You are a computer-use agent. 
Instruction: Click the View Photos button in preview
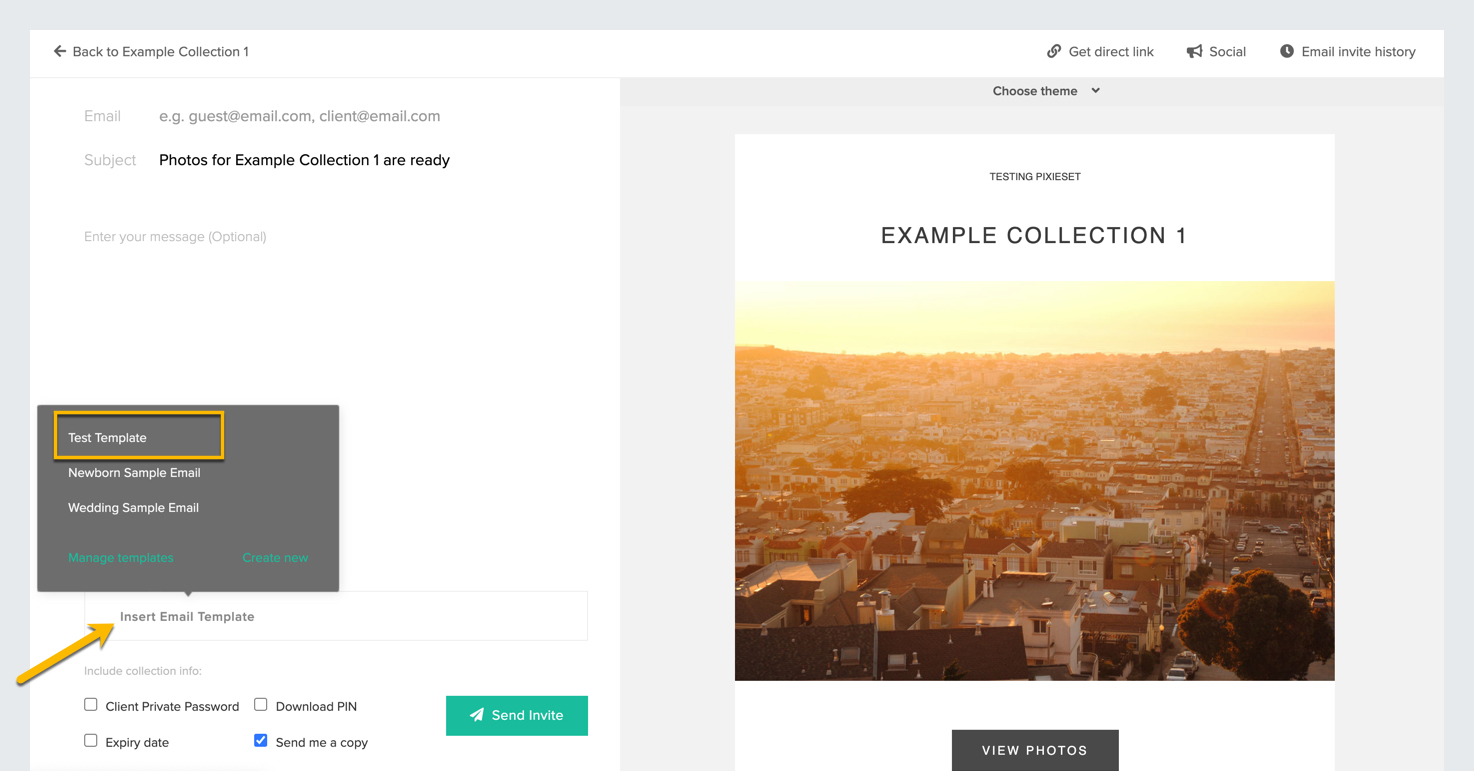(x=1035, y=750)
